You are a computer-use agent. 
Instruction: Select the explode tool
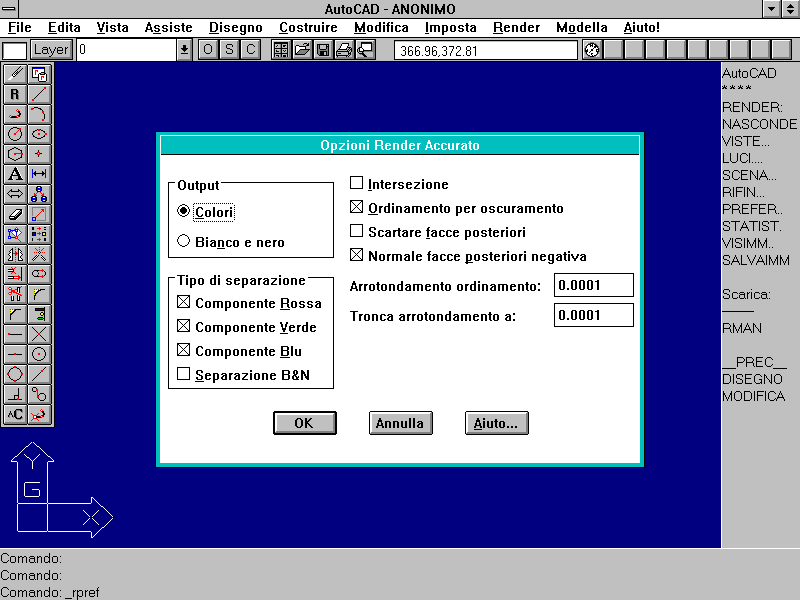39,254
